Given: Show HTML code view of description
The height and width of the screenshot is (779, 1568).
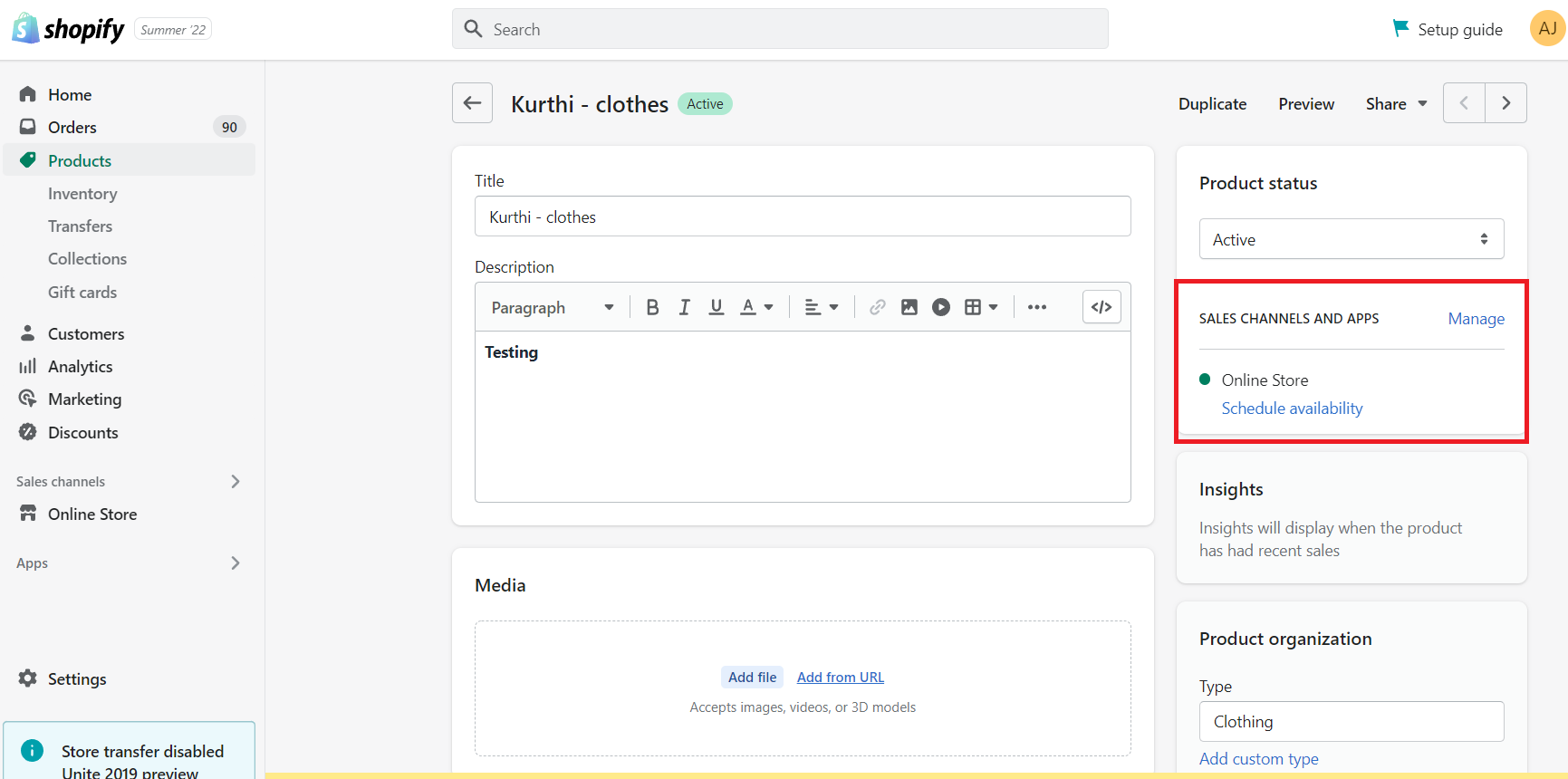Looking at the screenshot, I should (1101, 307).
